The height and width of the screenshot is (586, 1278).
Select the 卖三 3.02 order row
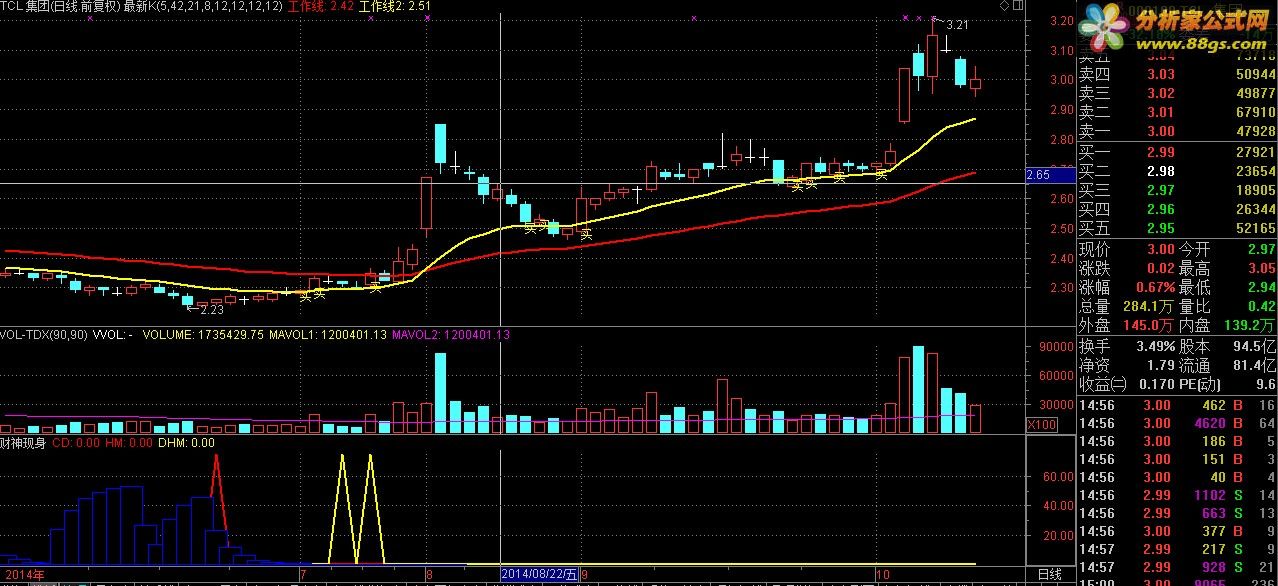(x=1176, y=93)
